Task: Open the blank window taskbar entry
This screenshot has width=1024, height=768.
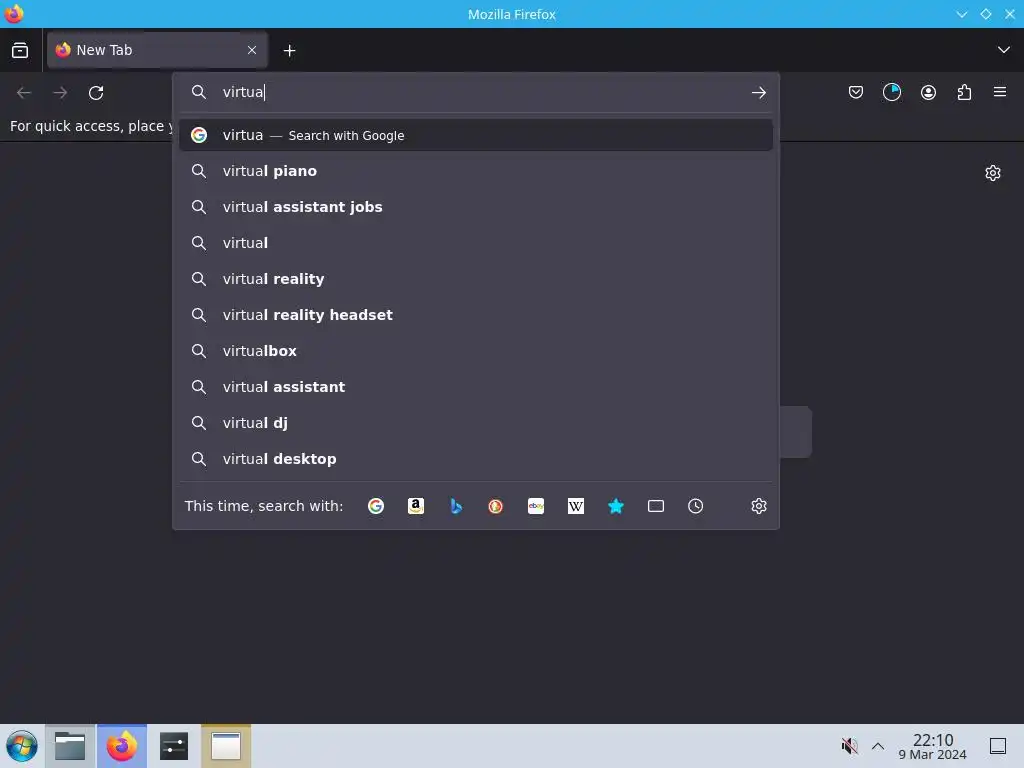Action: pos(226,746)
